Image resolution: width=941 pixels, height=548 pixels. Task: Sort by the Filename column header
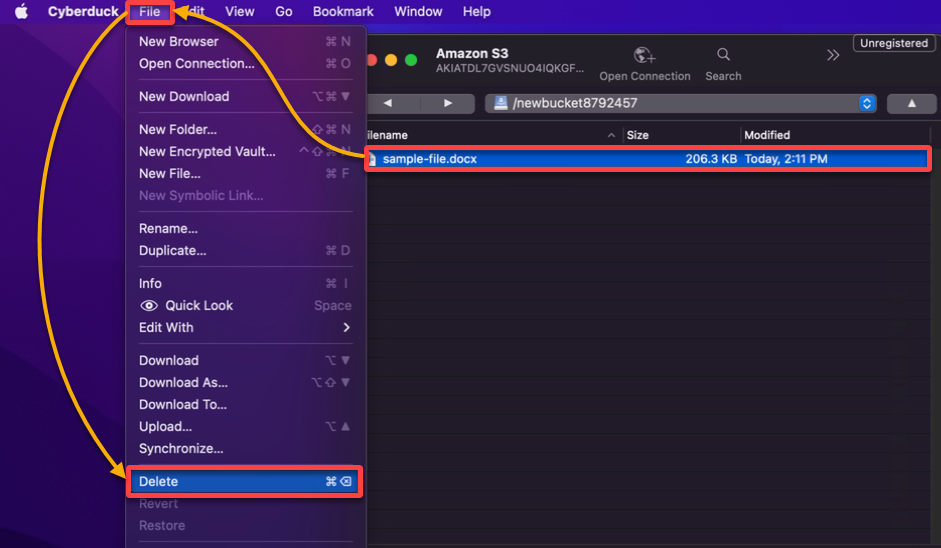pos(493,135)
